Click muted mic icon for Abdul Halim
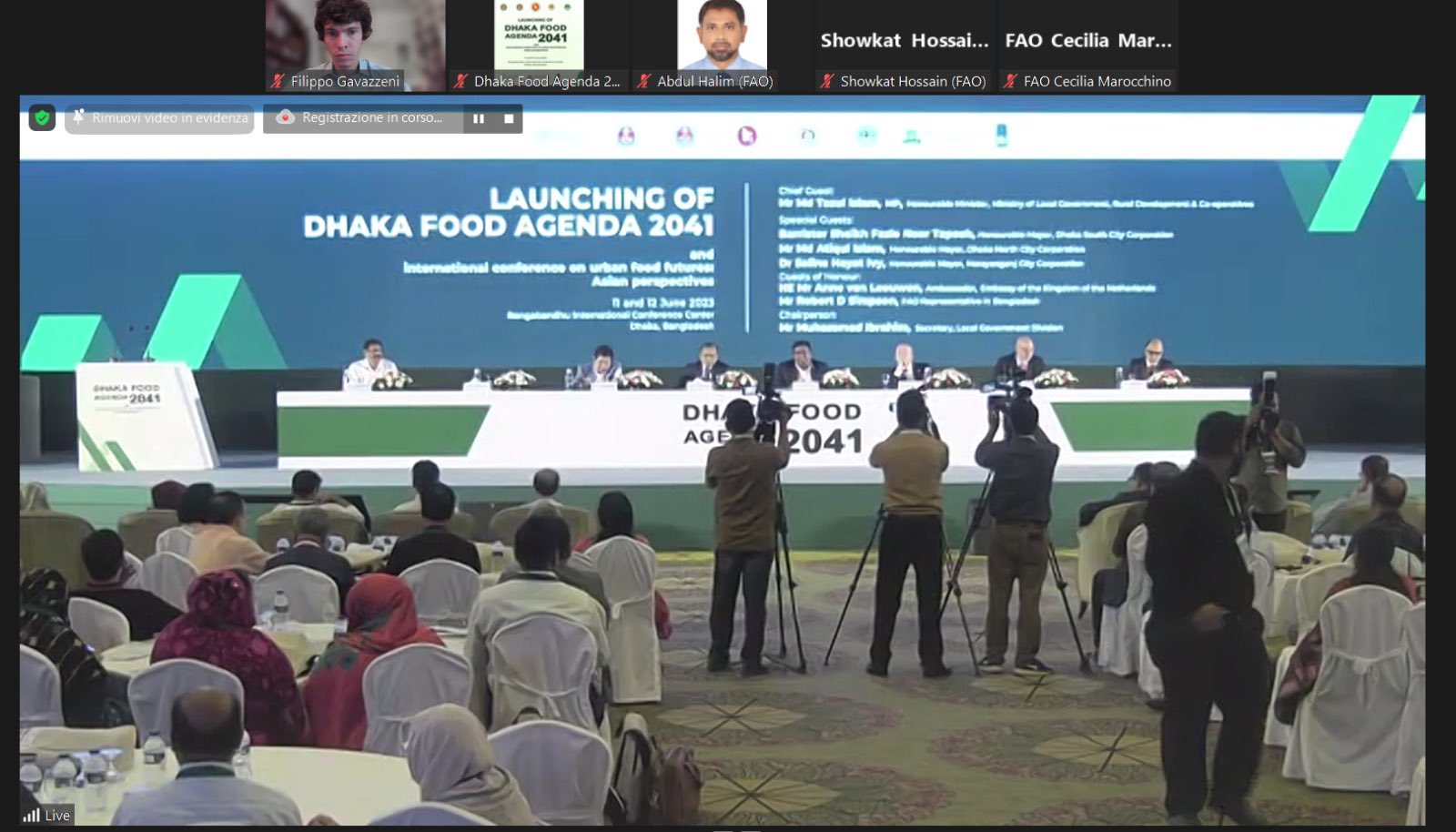Viewport: 1456px width, 832px height. click(645, 81)
